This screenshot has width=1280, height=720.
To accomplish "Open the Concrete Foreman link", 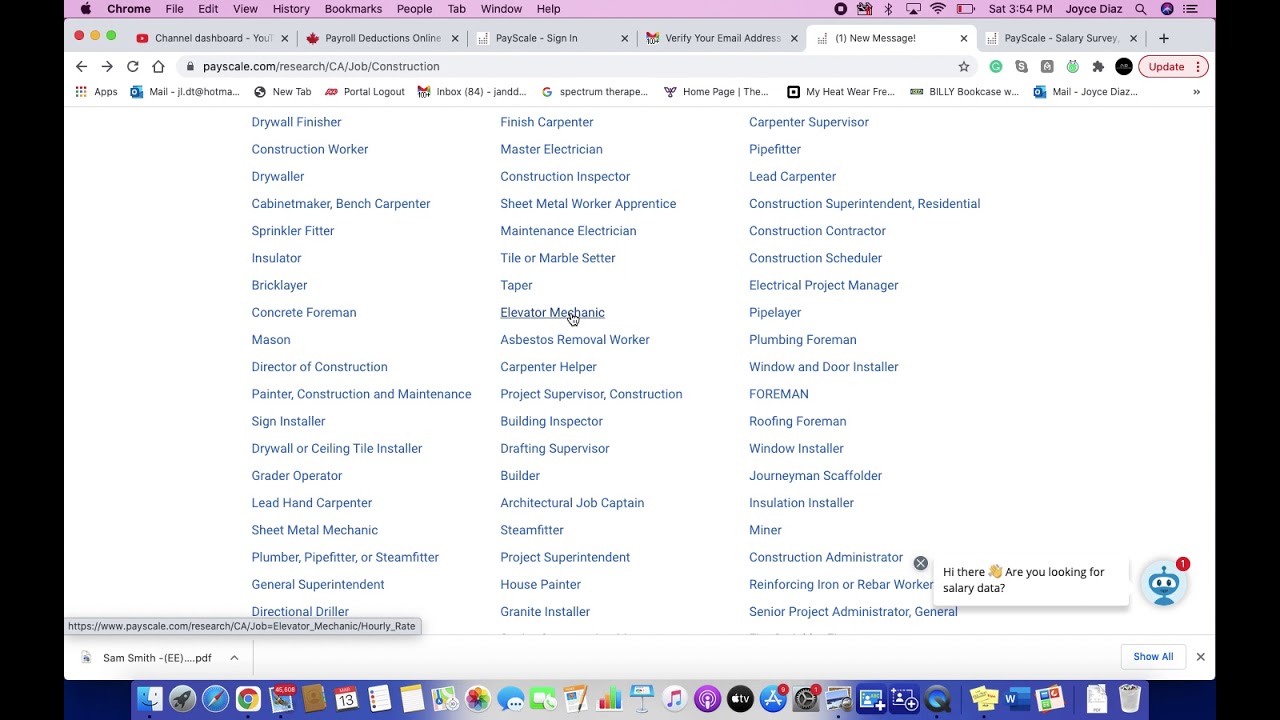I will pyautogui.click(x=303, y=312).
